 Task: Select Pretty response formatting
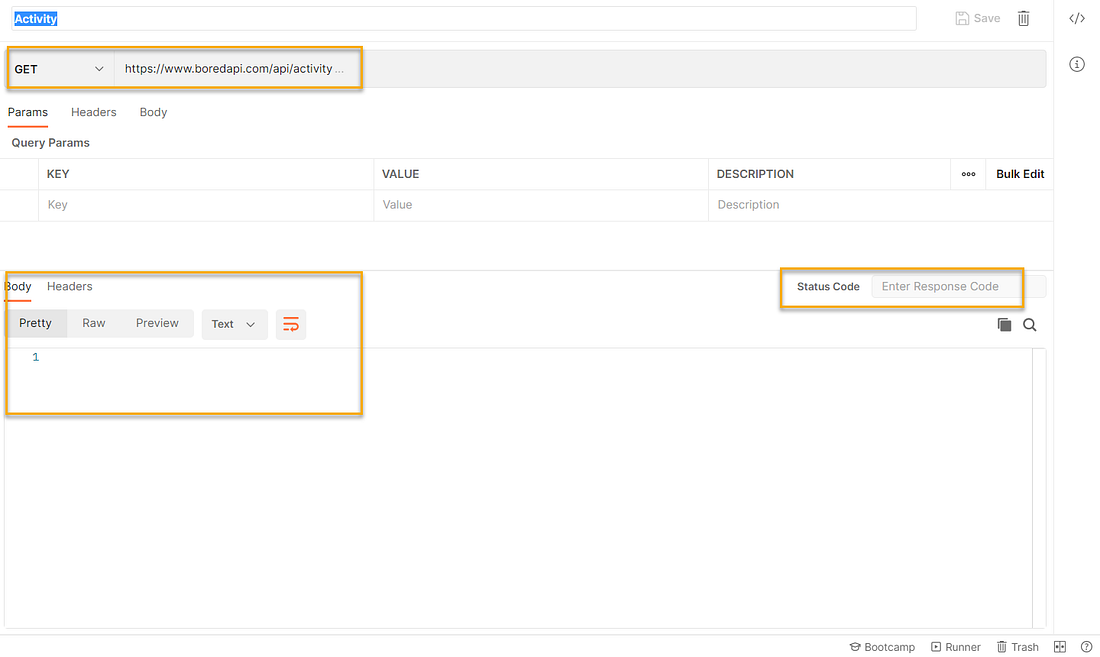pyautogui.click(x=36, y=323)
